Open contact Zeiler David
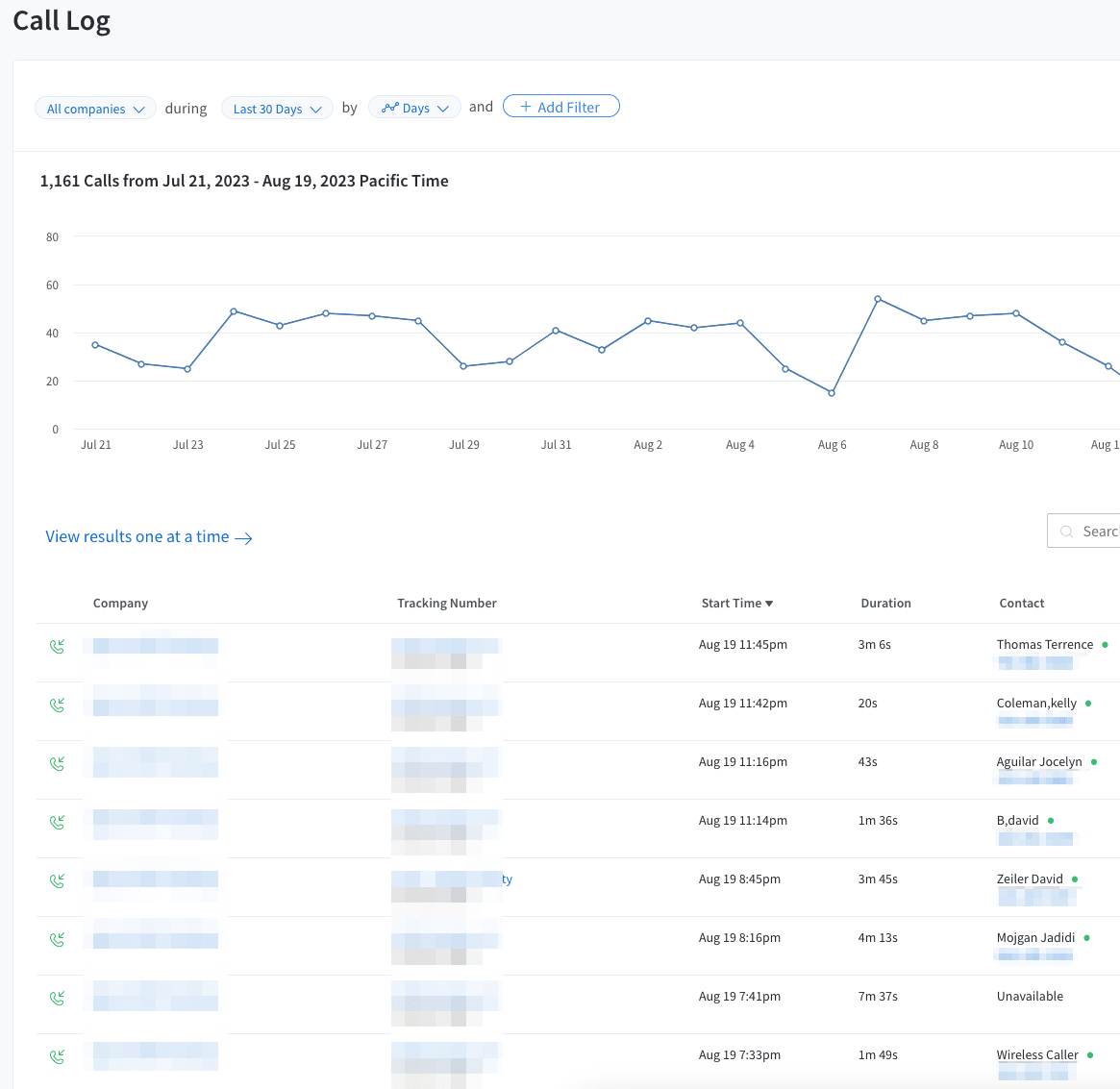Screen dimensions: 1120x1089 coord(1030,879)
